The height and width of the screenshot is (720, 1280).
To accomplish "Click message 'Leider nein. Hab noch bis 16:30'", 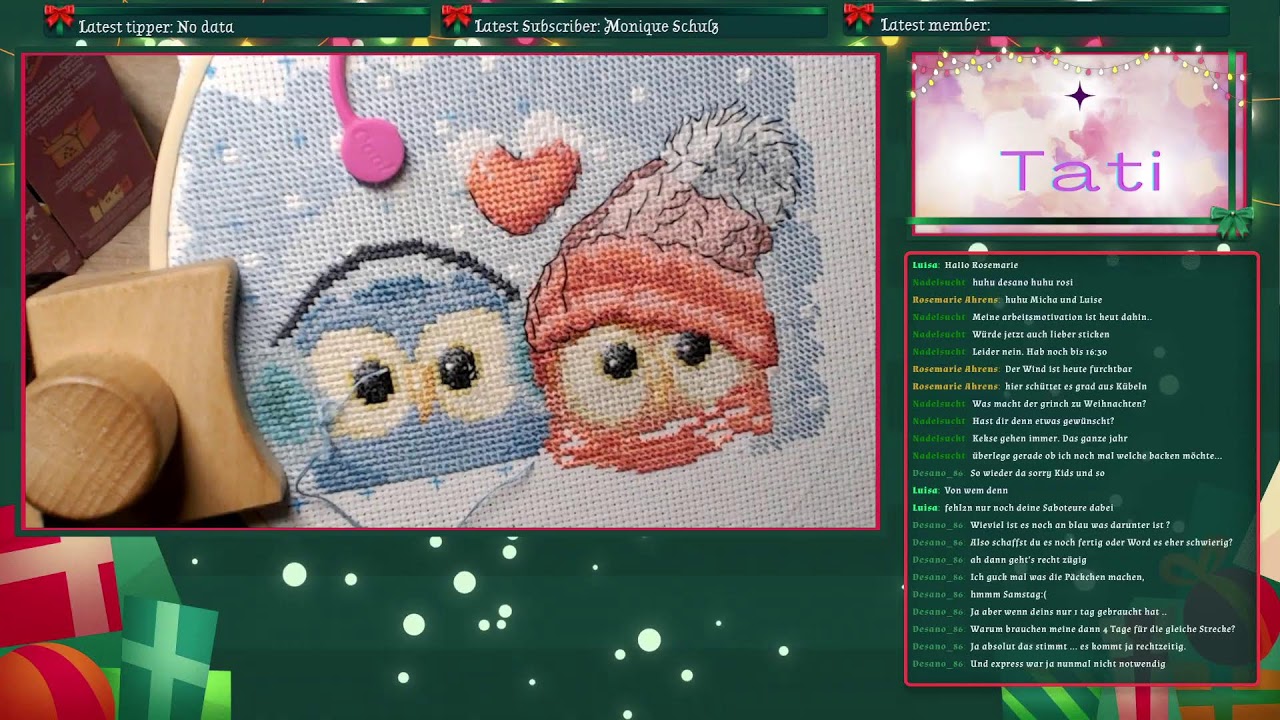I will (x=1040, y=352).
